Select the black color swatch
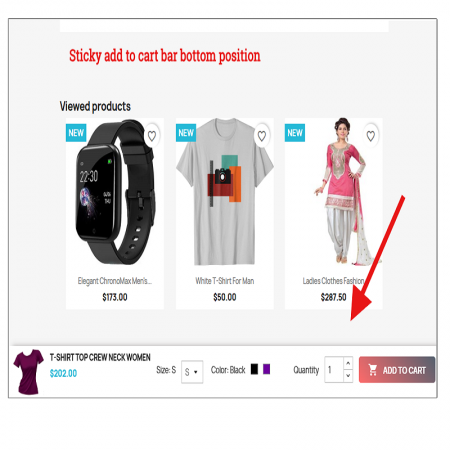450x450 pixels. pyautogui.click(x=254, y=369)
